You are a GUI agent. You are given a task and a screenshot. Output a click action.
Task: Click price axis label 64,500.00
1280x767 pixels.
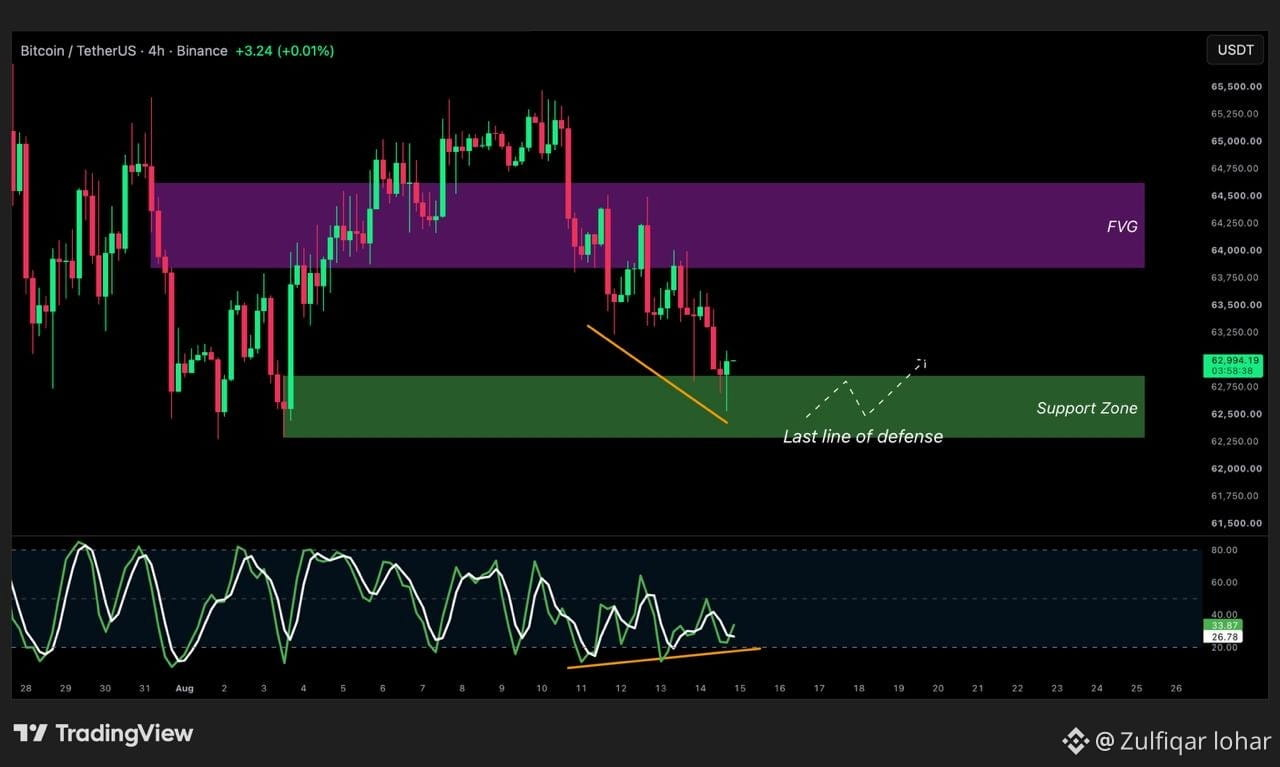pyautogui.click(x=1235, y=196)
